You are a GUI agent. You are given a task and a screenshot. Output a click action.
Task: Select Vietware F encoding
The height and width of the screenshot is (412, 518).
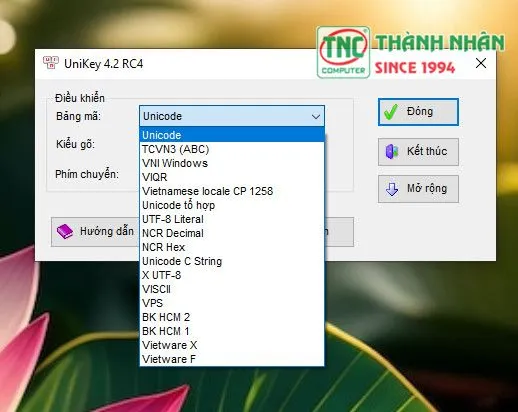(232, 359)
